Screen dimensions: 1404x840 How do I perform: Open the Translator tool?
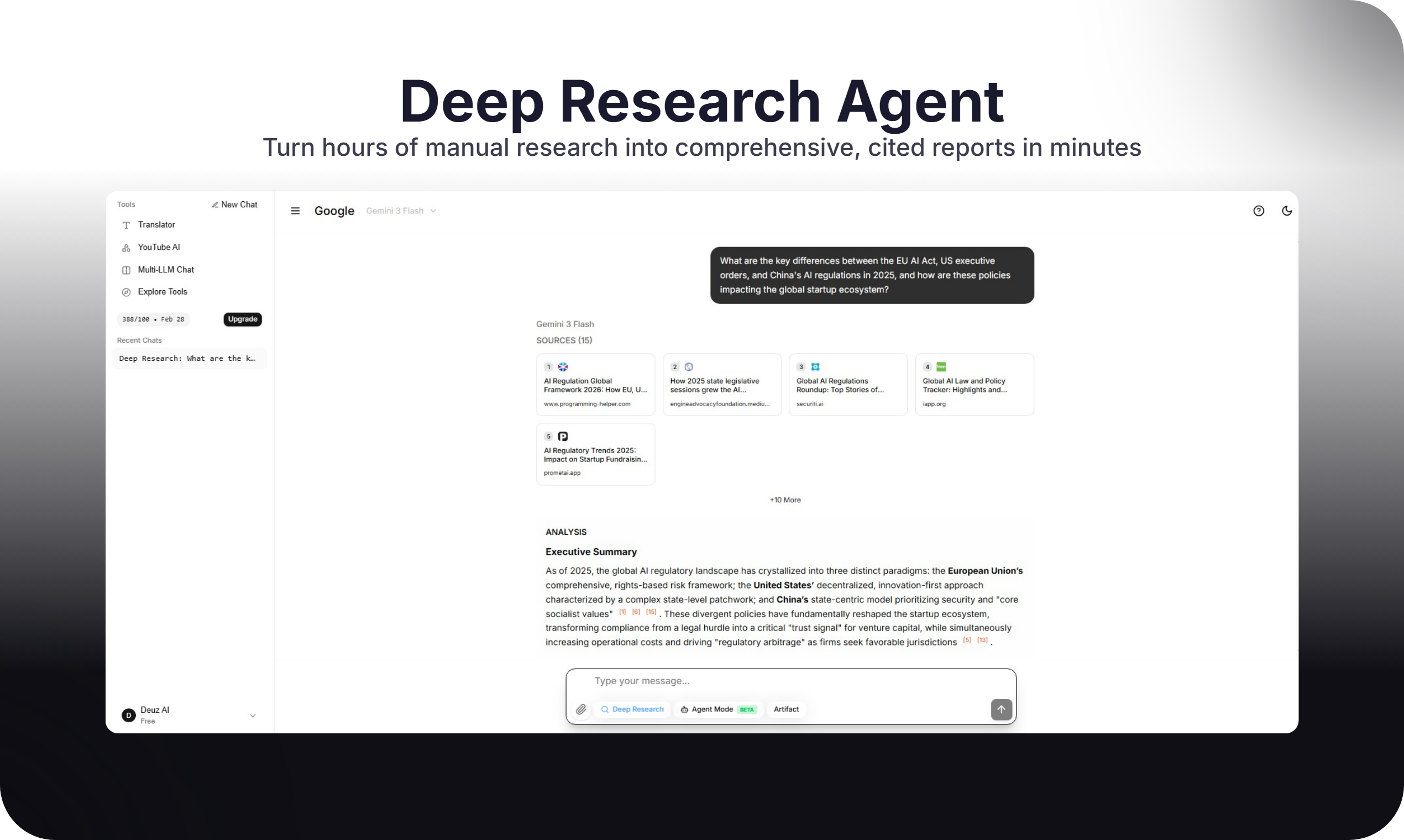156,225
